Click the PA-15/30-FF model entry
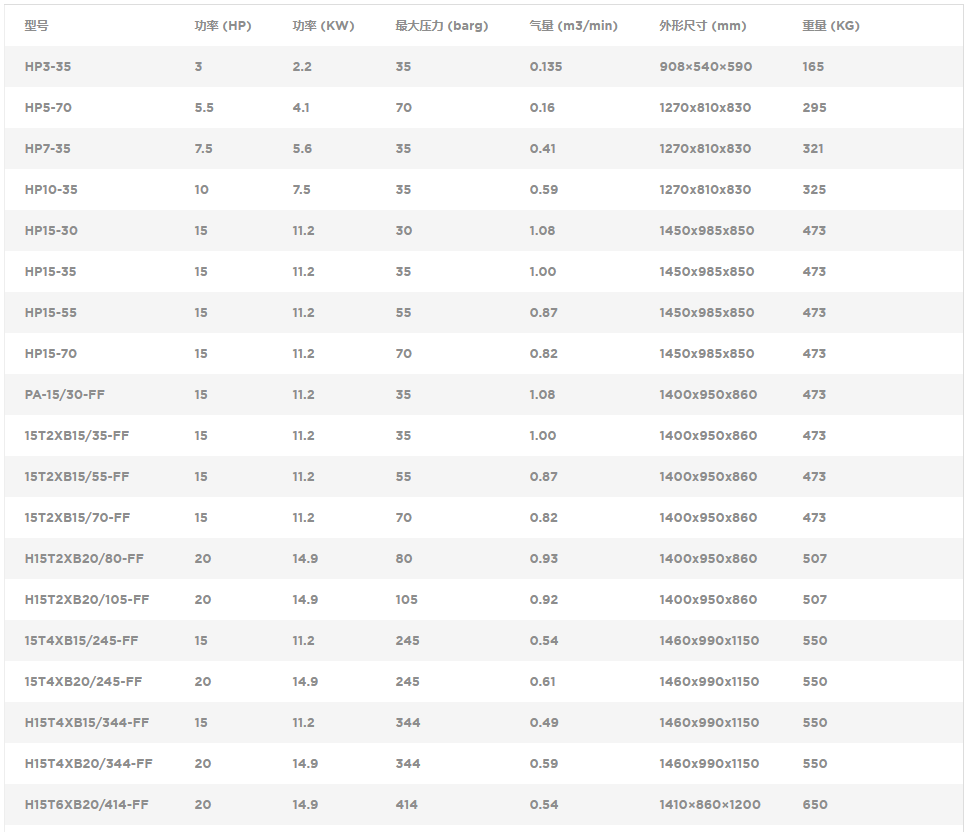Viewport: 968px width, 832px height. pyautogui.click(x=65, y=395)
